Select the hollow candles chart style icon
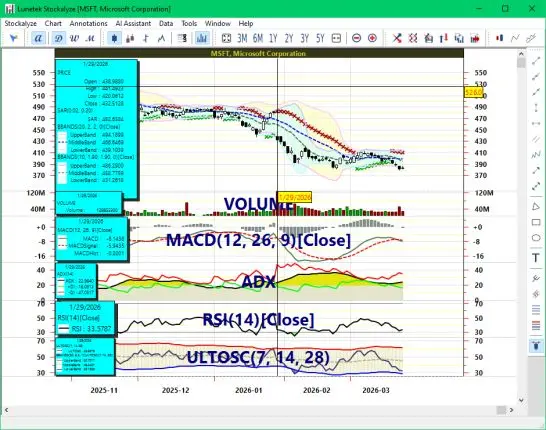Screen dimensions: 546x430 (130, 38)
